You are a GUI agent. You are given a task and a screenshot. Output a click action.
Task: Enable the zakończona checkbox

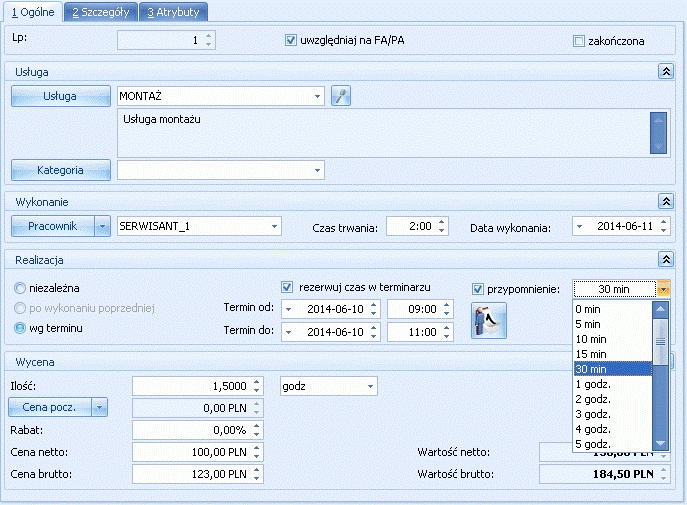[579, 41]
